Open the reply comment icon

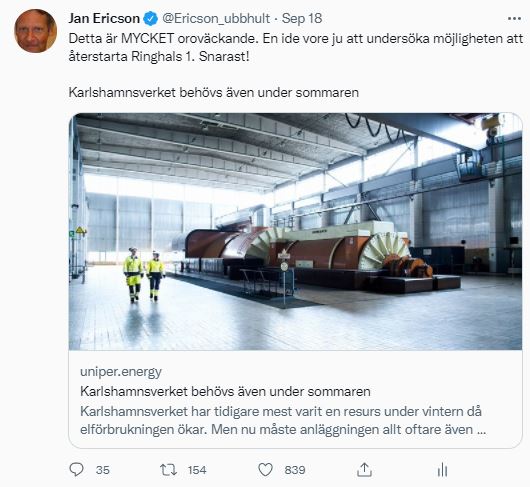(x=76, y=469)
